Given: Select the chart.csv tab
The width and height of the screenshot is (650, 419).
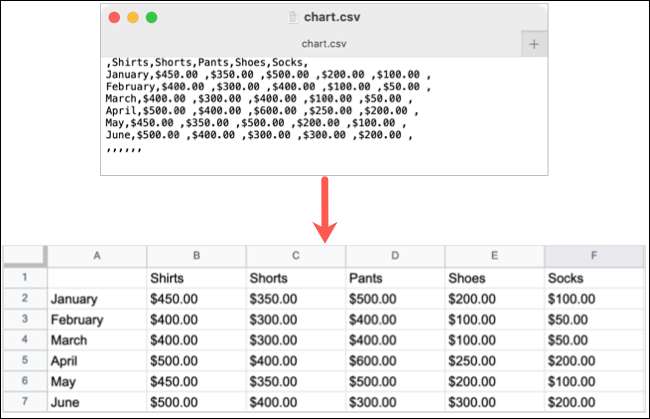Looking at the screenshot, I should (324, 44).
